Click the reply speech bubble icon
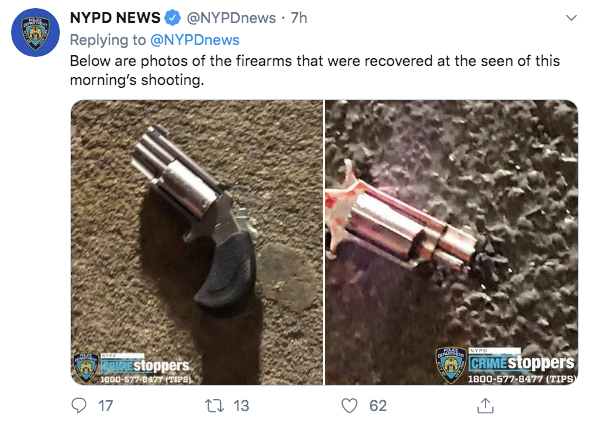 click(79, 406)
